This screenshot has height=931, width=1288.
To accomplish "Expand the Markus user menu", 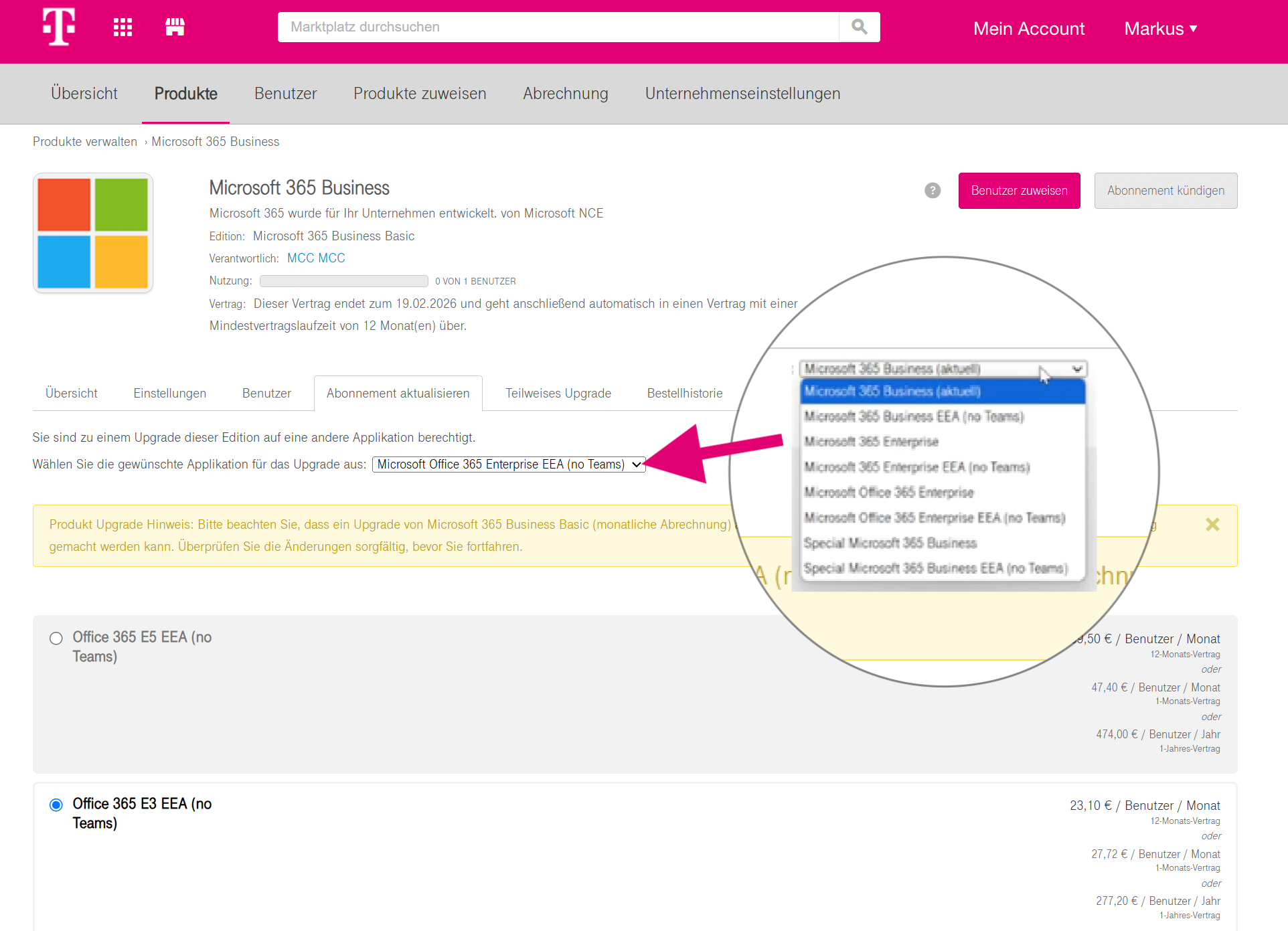I will (1160, 29).
